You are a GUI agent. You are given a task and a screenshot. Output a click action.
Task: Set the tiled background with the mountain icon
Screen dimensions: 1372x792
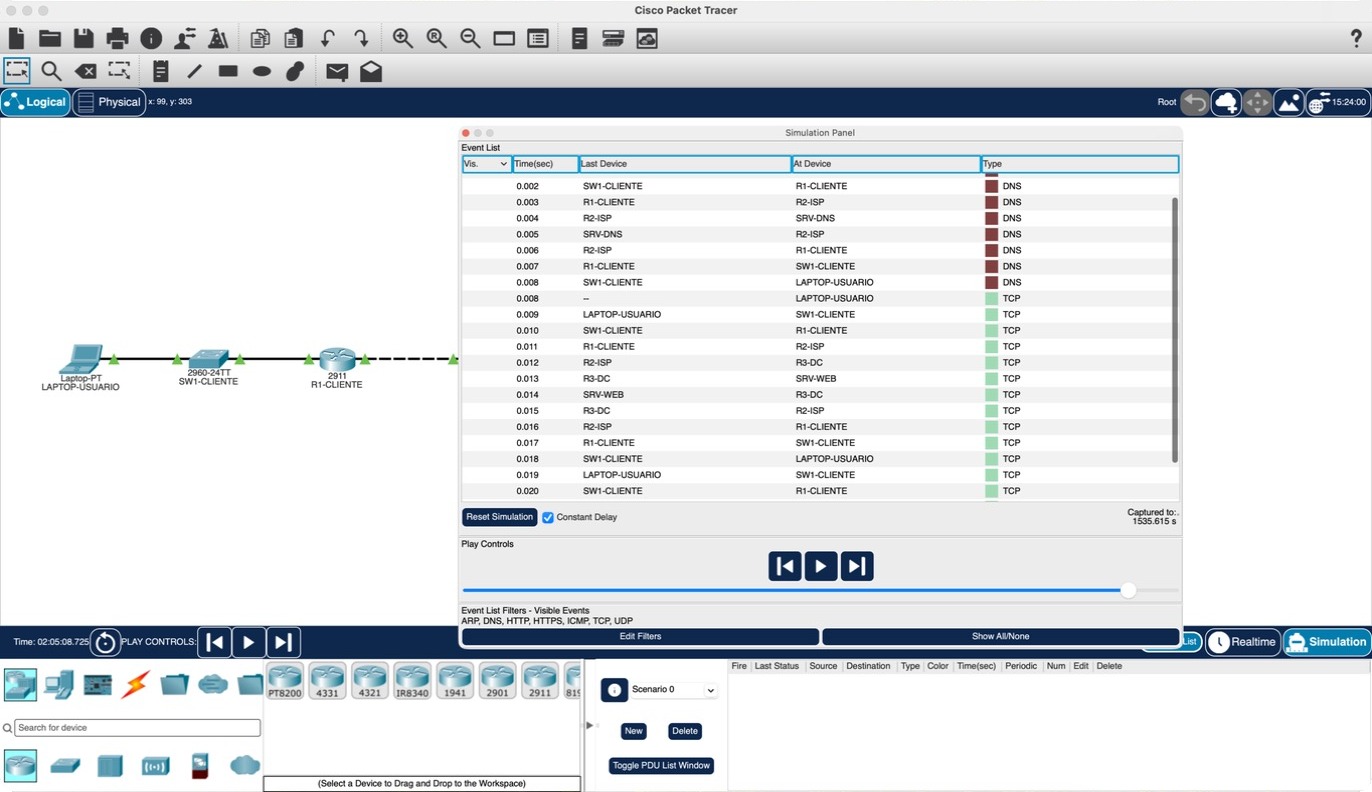pos(1289,102)
